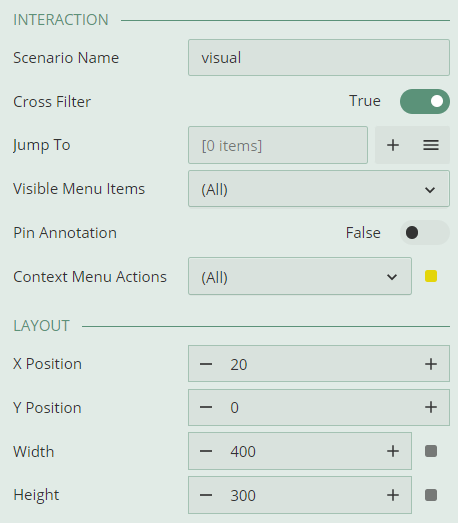Click the gray square next to Height
Screen dimensions: 458x523
[x=431, y=495]
